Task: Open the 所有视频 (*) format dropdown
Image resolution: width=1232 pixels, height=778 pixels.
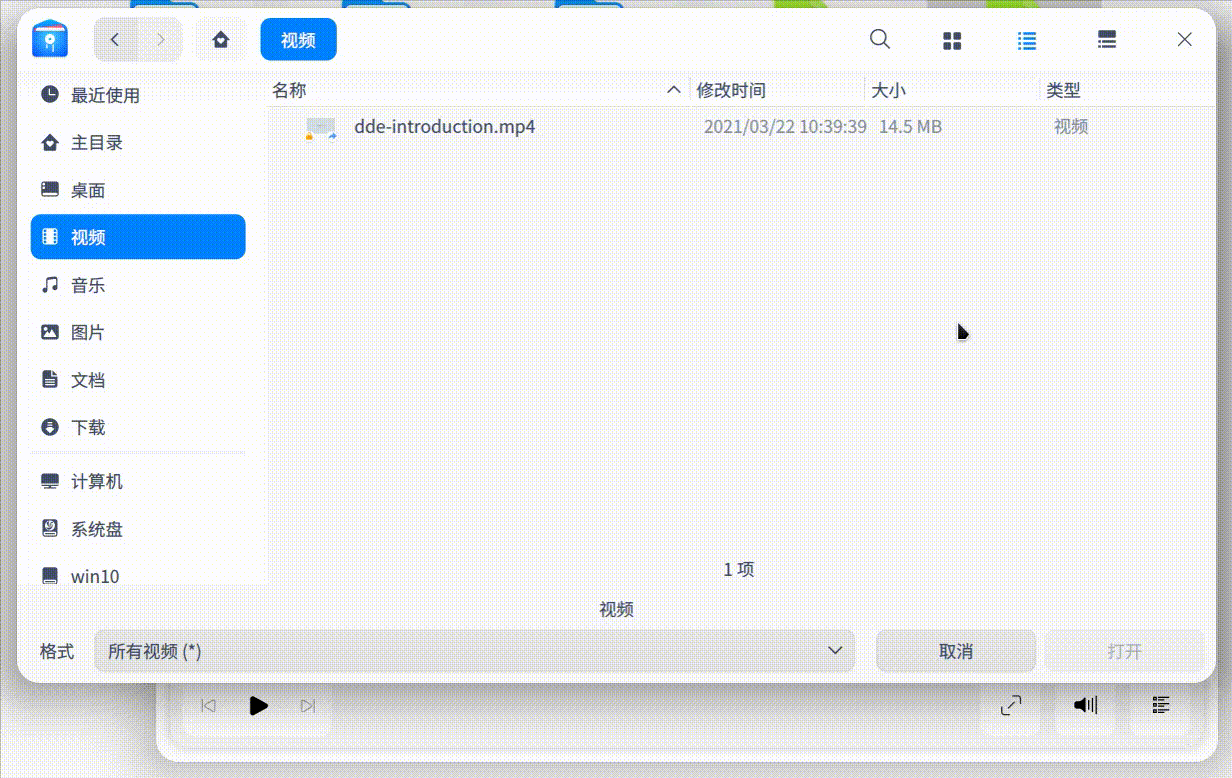Action: click(474, 651)
